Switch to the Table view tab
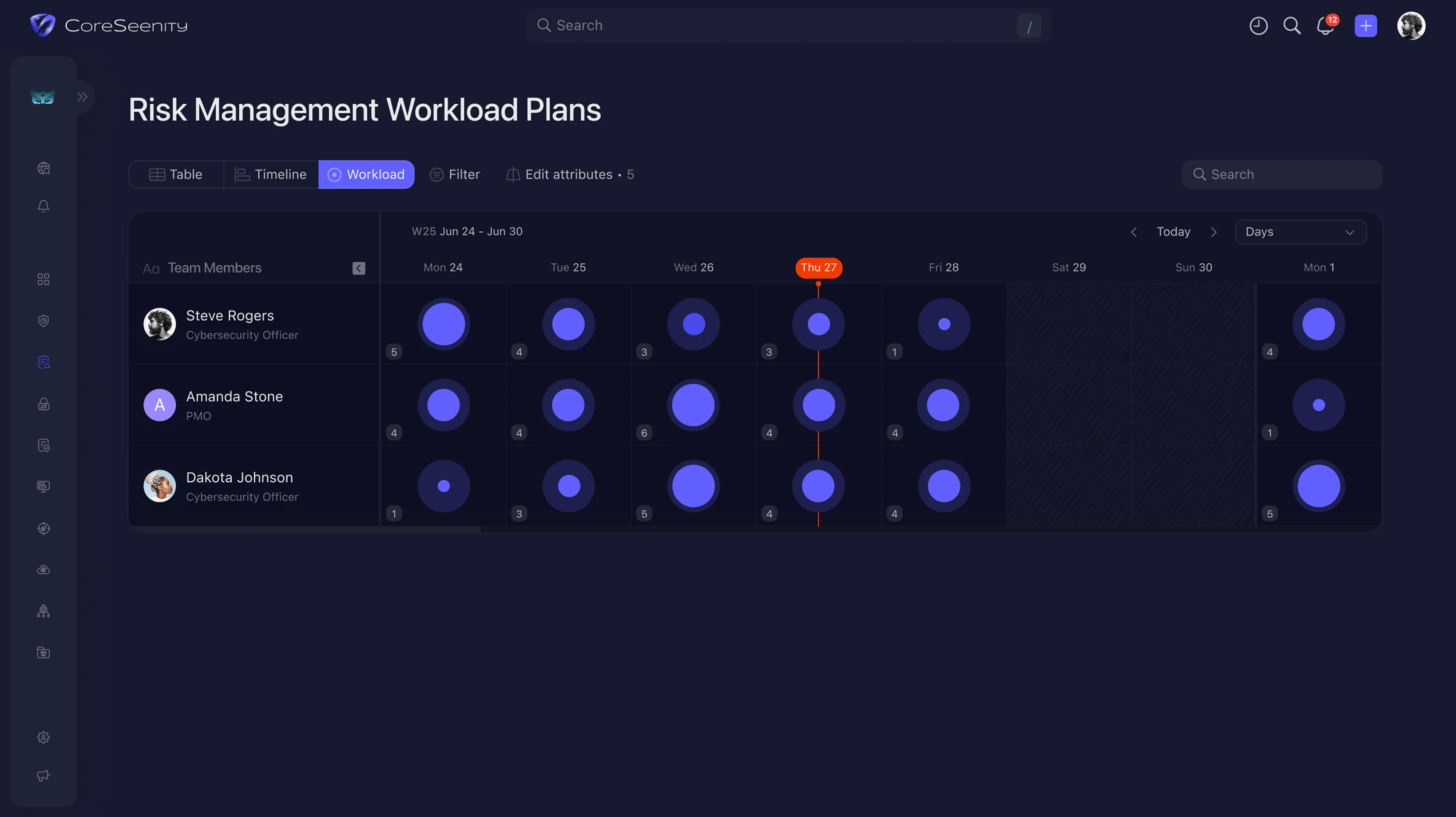 point(176,175)
